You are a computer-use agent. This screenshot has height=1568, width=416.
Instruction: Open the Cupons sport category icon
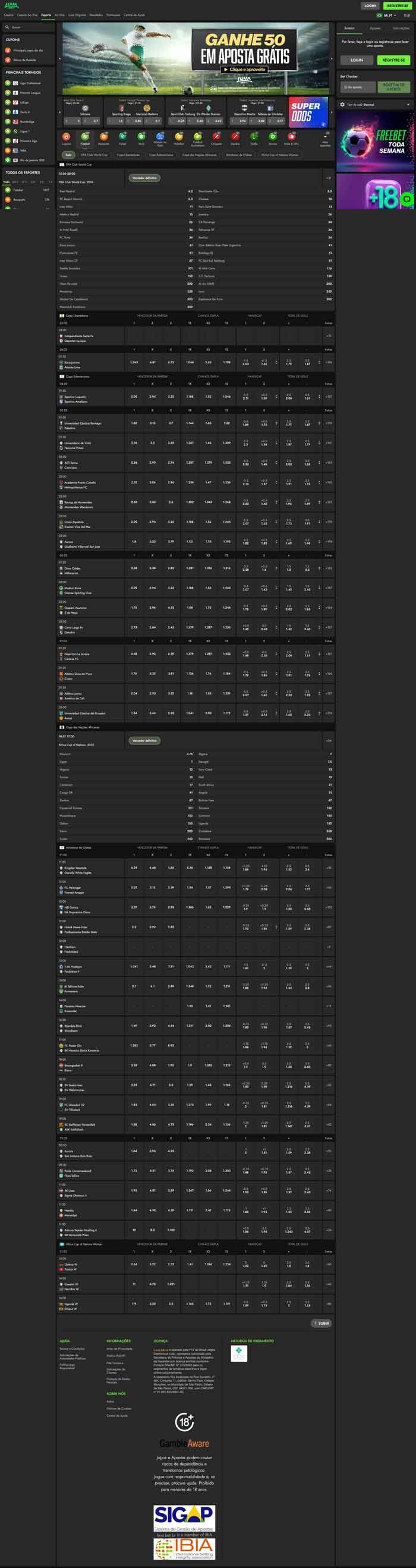[67, 137]
